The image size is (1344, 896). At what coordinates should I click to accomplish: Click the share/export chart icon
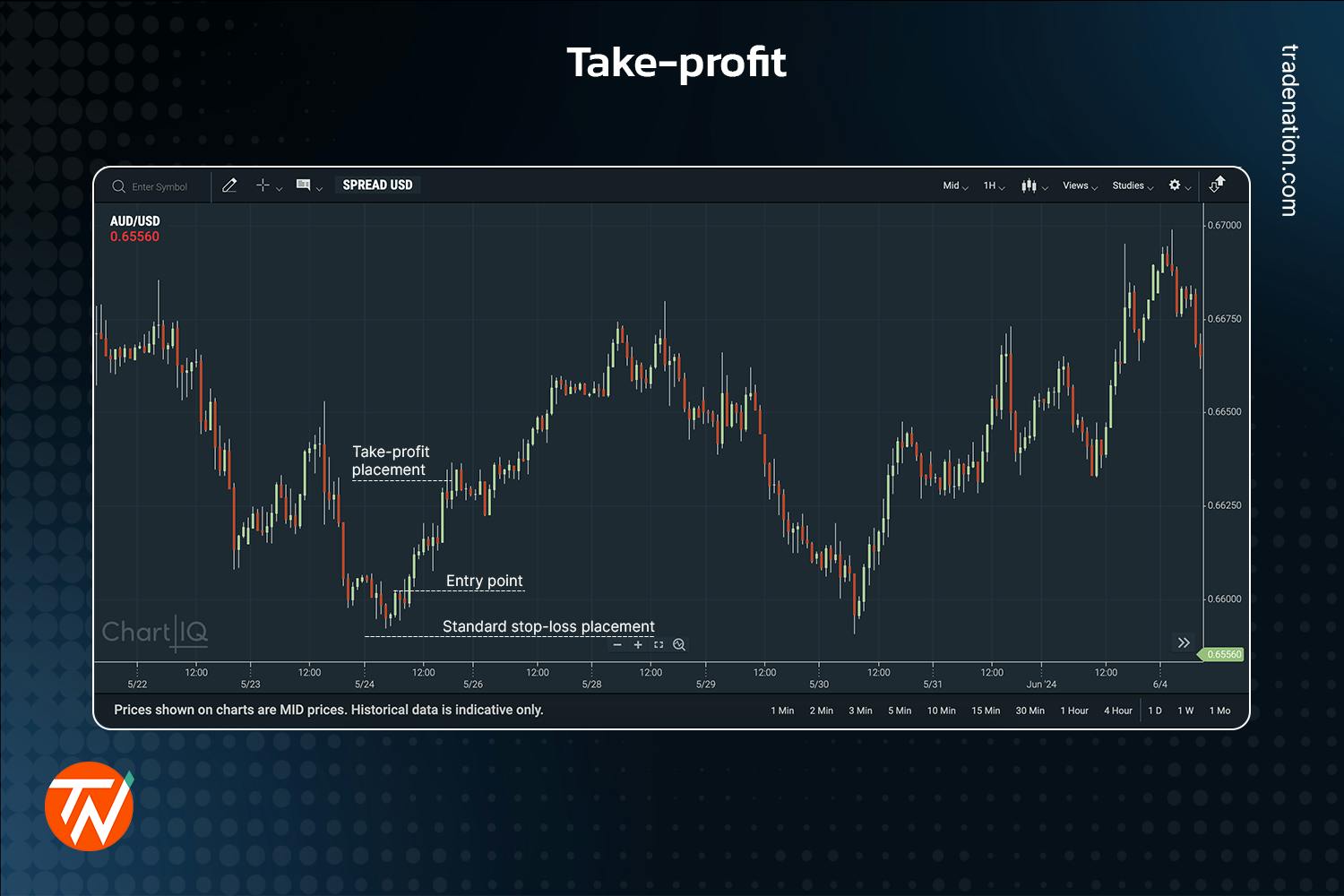pyautogui.click(x=1216, y=185)
